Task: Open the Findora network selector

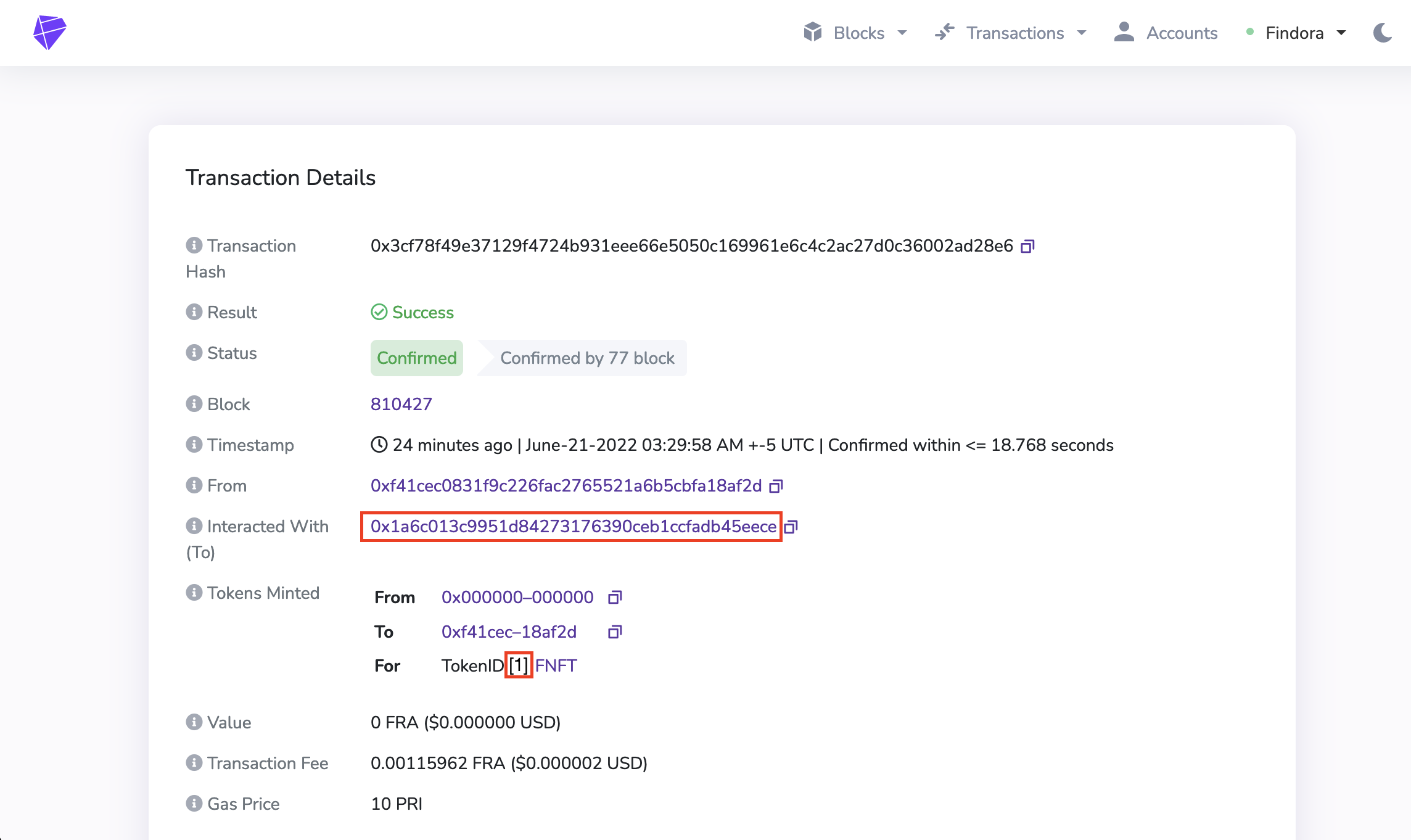Action: (x=1296, y=33)
